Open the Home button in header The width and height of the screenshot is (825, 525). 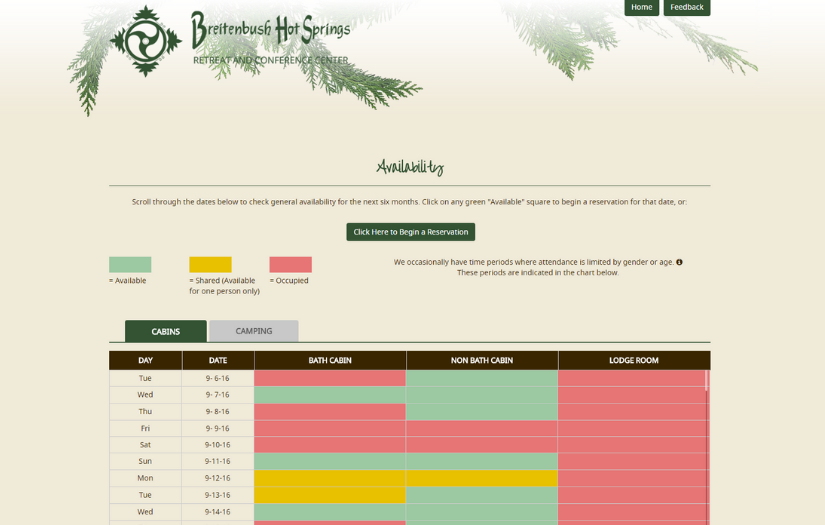click(641, 7)
